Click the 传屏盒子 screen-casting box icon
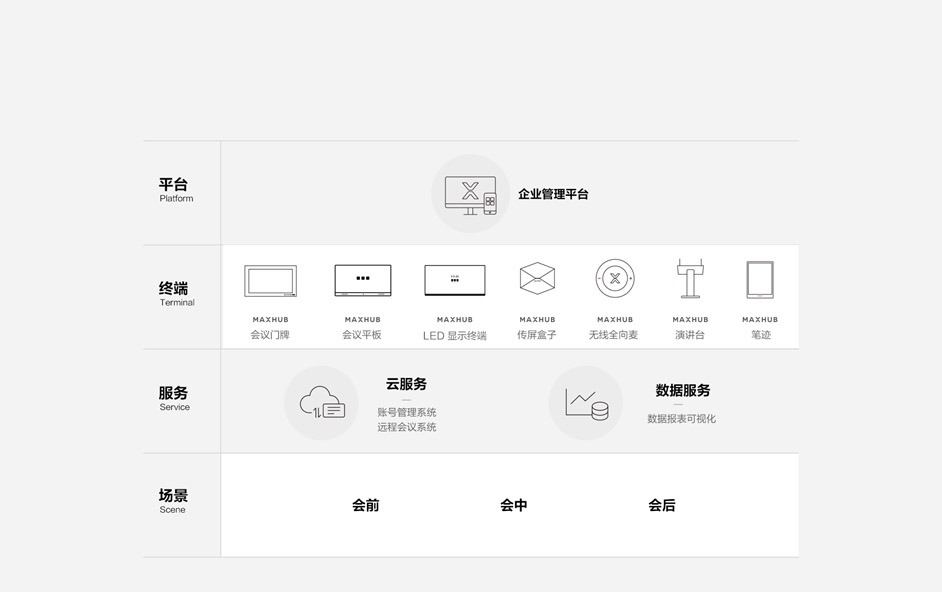This screenshot has height=592, width=942. 537,278
